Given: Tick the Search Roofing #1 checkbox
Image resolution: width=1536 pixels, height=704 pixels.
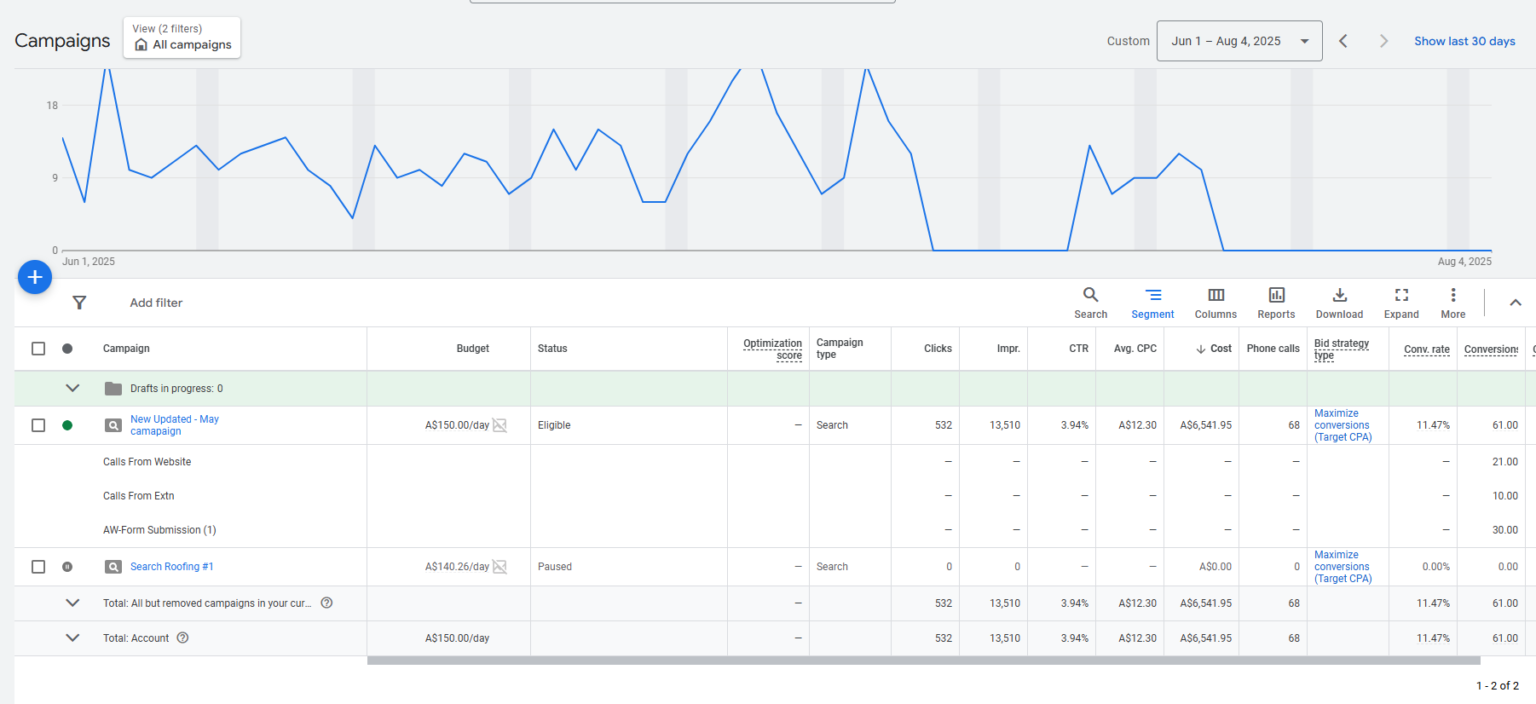Looking at the screenshot, I should (38, 567).
